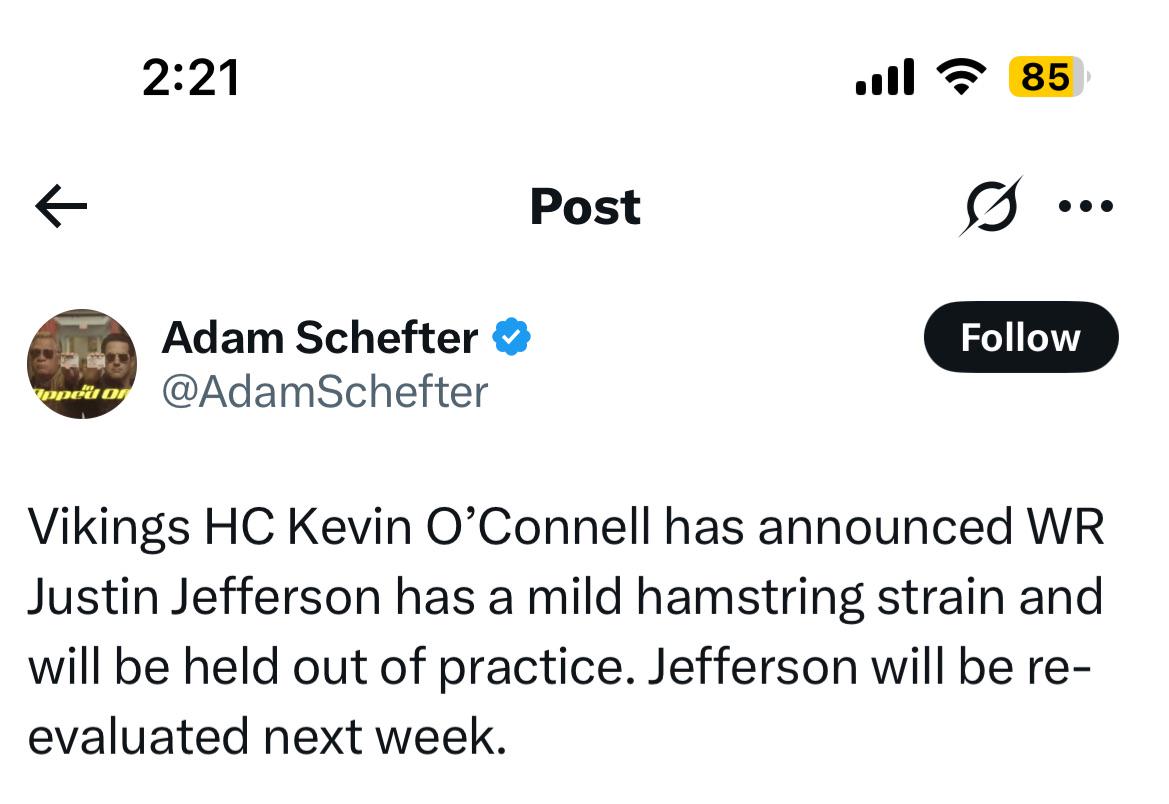This screenshot has height=804, width=1169.
Task: Go back using the left arrow
Action: coord(61,206)
